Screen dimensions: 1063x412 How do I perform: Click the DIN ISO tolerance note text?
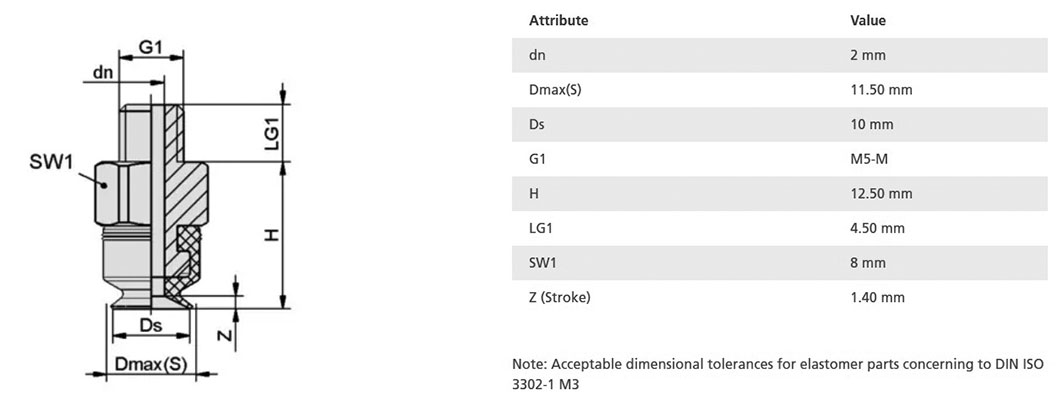(778, 374)
